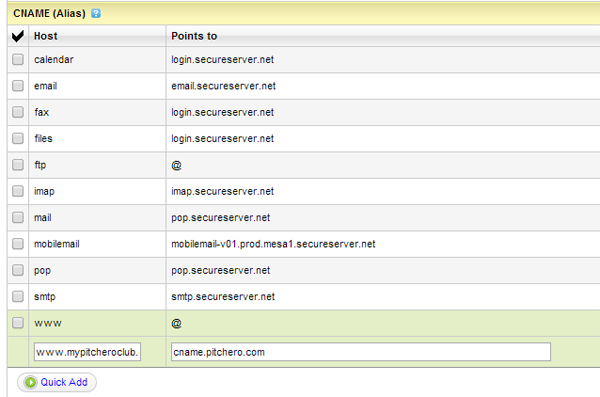Image resolution: width=600 pixels, height=397 pixels.
Task: Open the CNAME (Alias) help icon
Action: click(x=96, y=13)
